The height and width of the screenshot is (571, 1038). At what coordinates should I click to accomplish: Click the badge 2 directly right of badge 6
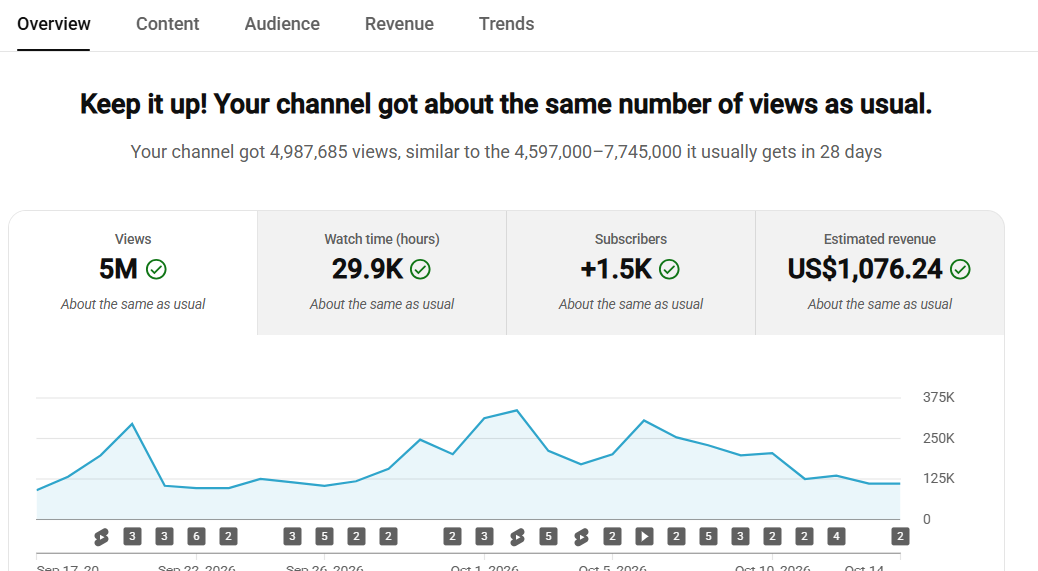click(228, 537)
